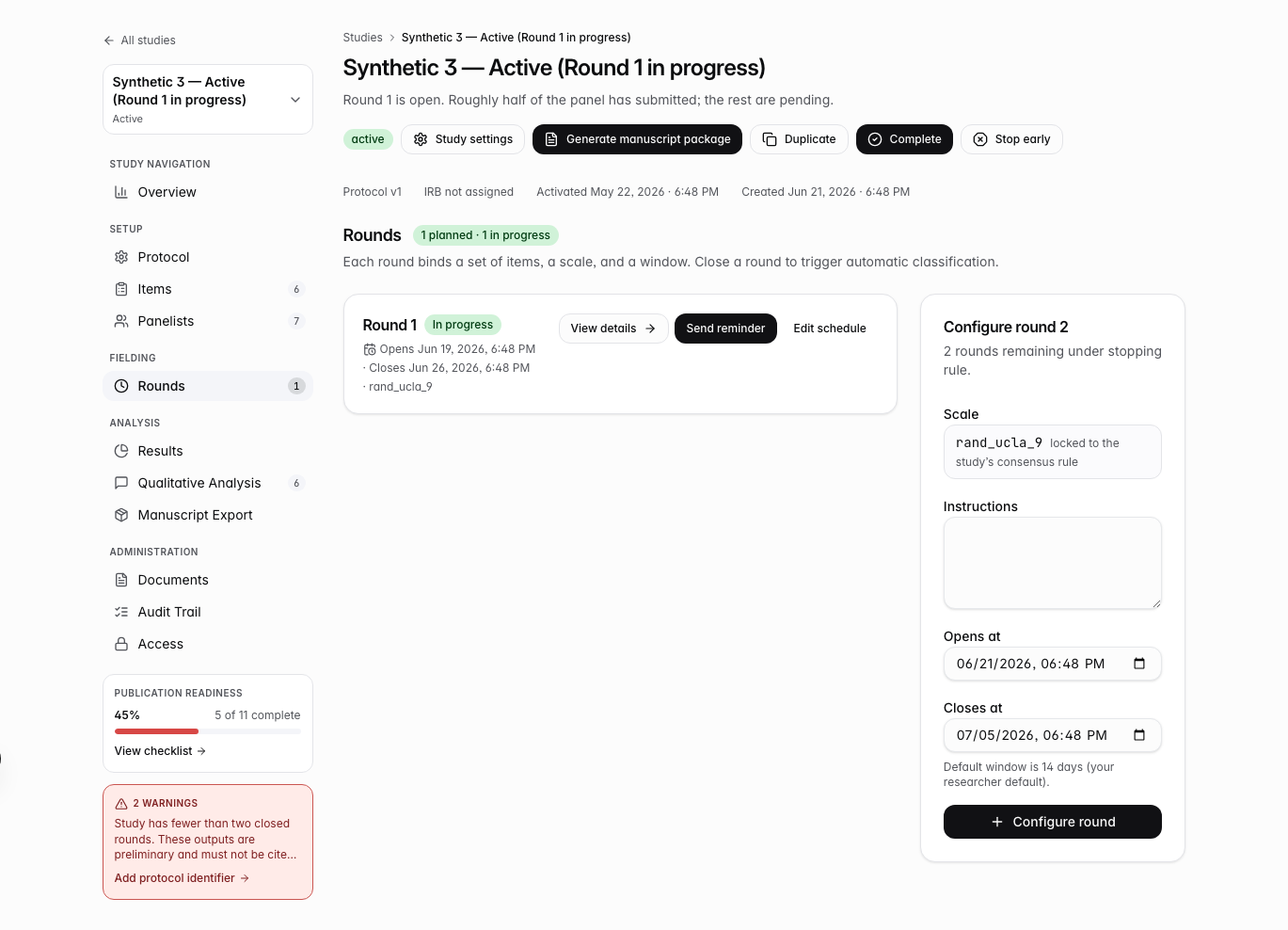
Task: Click the rand_ucla_9 scale box
Action: (1052, 452)
